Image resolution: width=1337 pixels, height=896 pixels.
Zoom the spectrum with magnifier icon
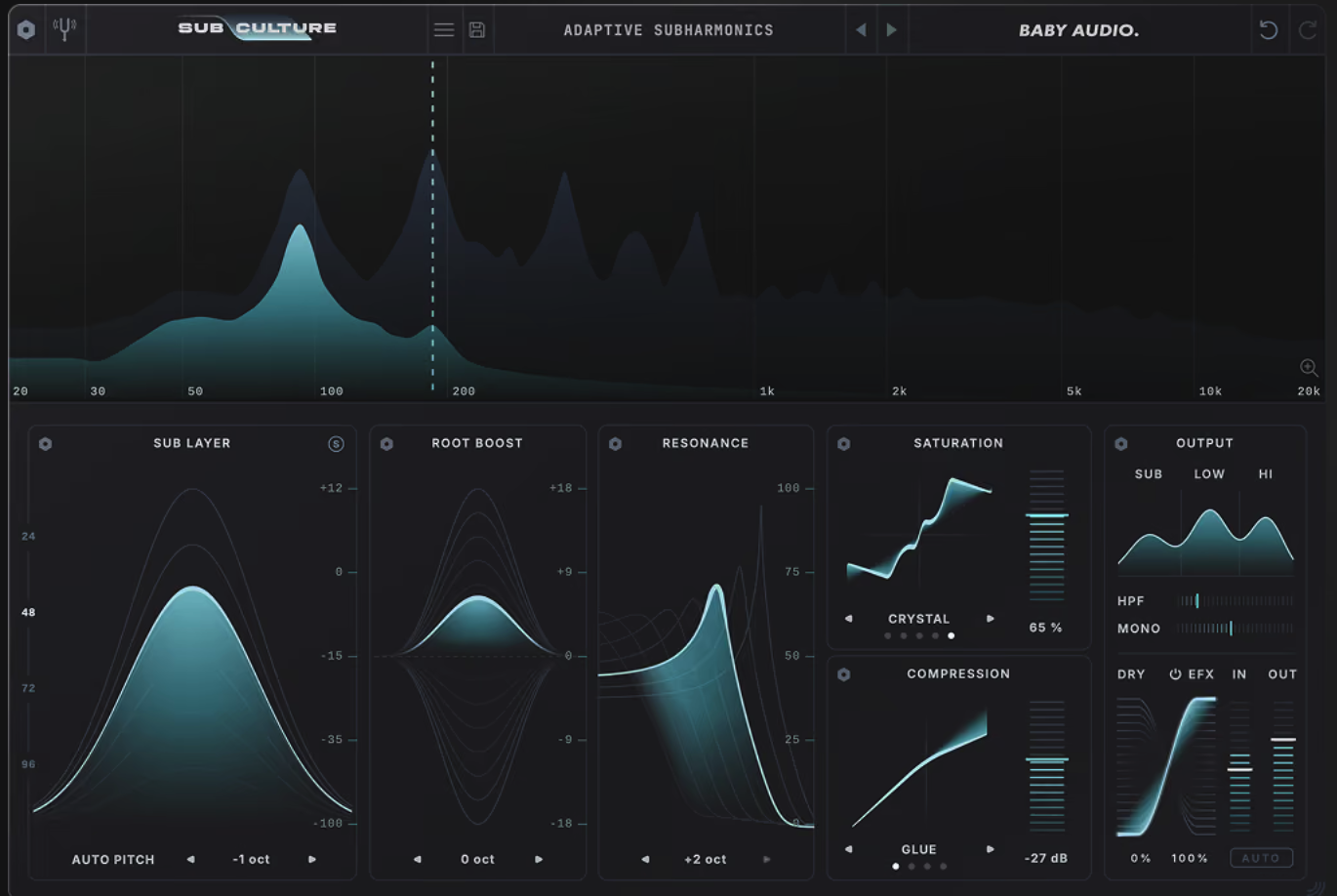(x=1309, y=368)
